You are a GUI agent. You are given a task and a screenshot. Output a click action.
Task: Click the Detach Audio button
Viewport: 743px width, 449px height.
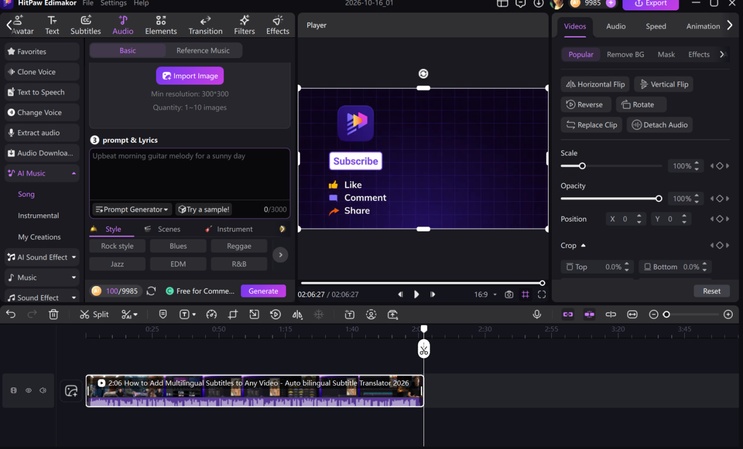click(660, 125)
